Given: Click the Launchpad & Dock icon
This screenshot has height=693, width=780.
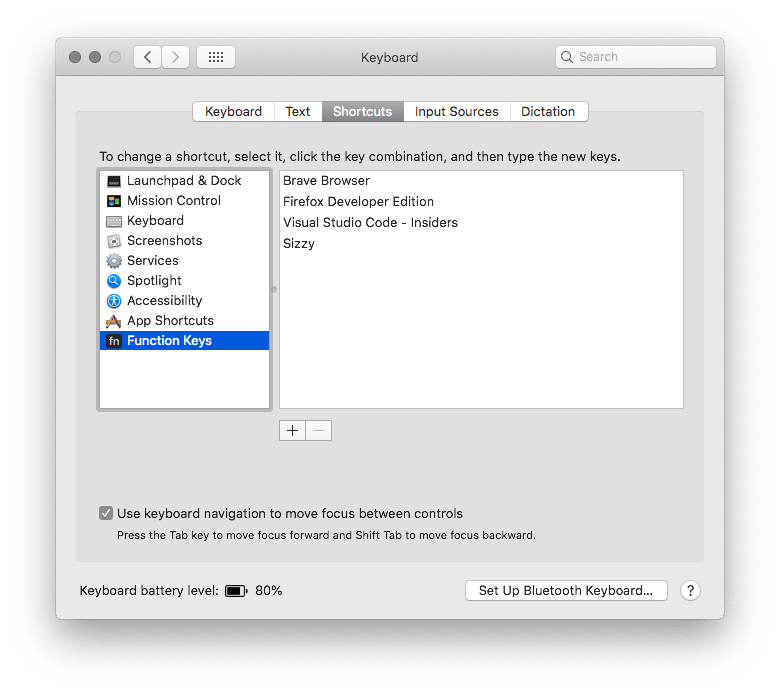Looking at the screenshot, I should 114,181.
